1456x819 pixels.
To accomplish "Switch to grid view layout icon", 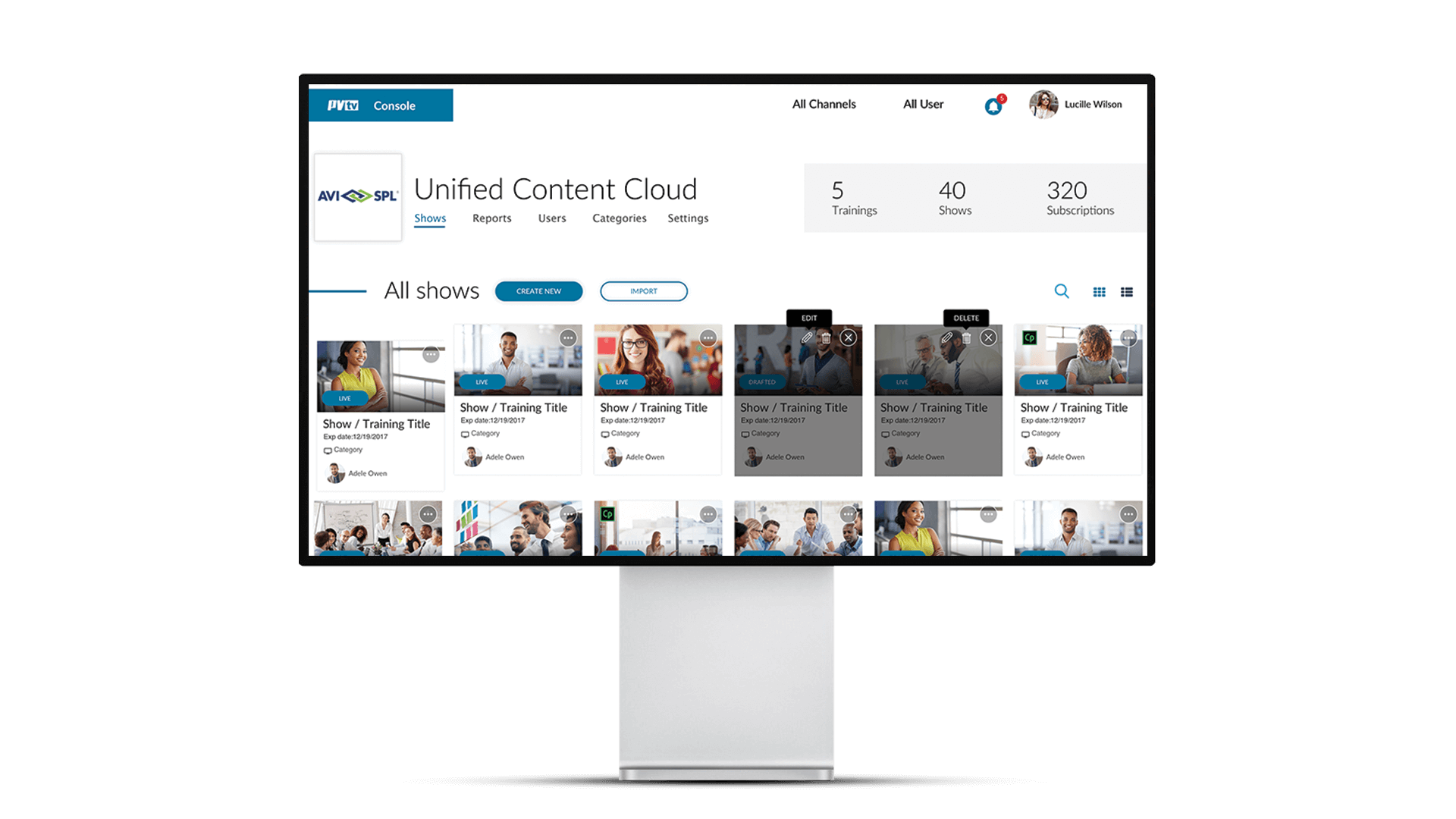I will tap(1099, 292).
